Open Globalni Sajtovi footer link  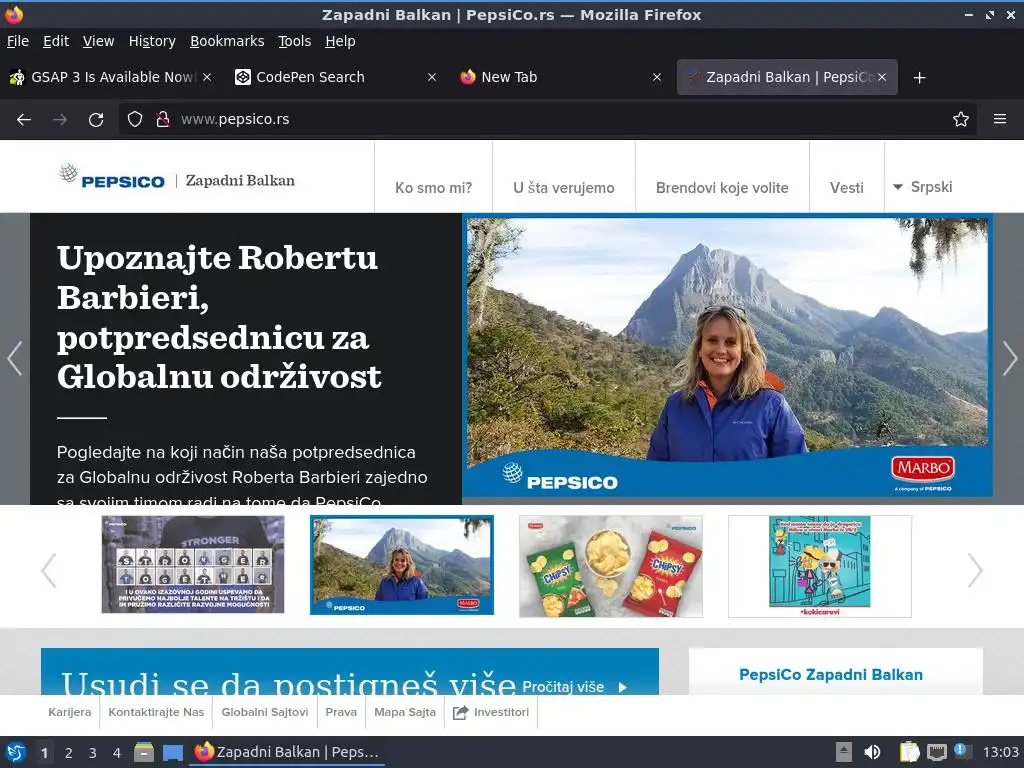[x=264, y=712]
